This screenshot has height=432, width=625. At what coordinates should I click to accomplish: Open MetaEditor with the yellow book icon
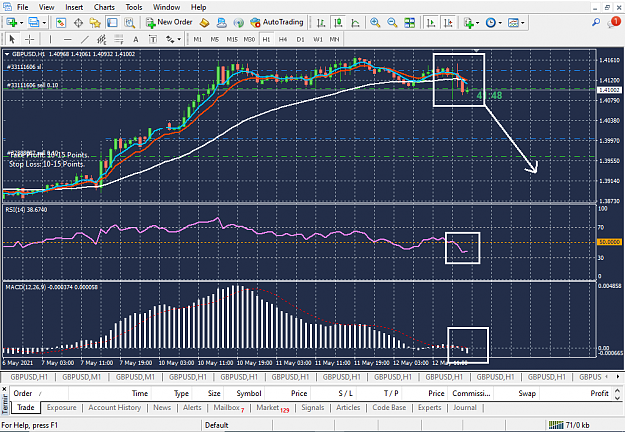pyautogui.click(x=204, y=23)
